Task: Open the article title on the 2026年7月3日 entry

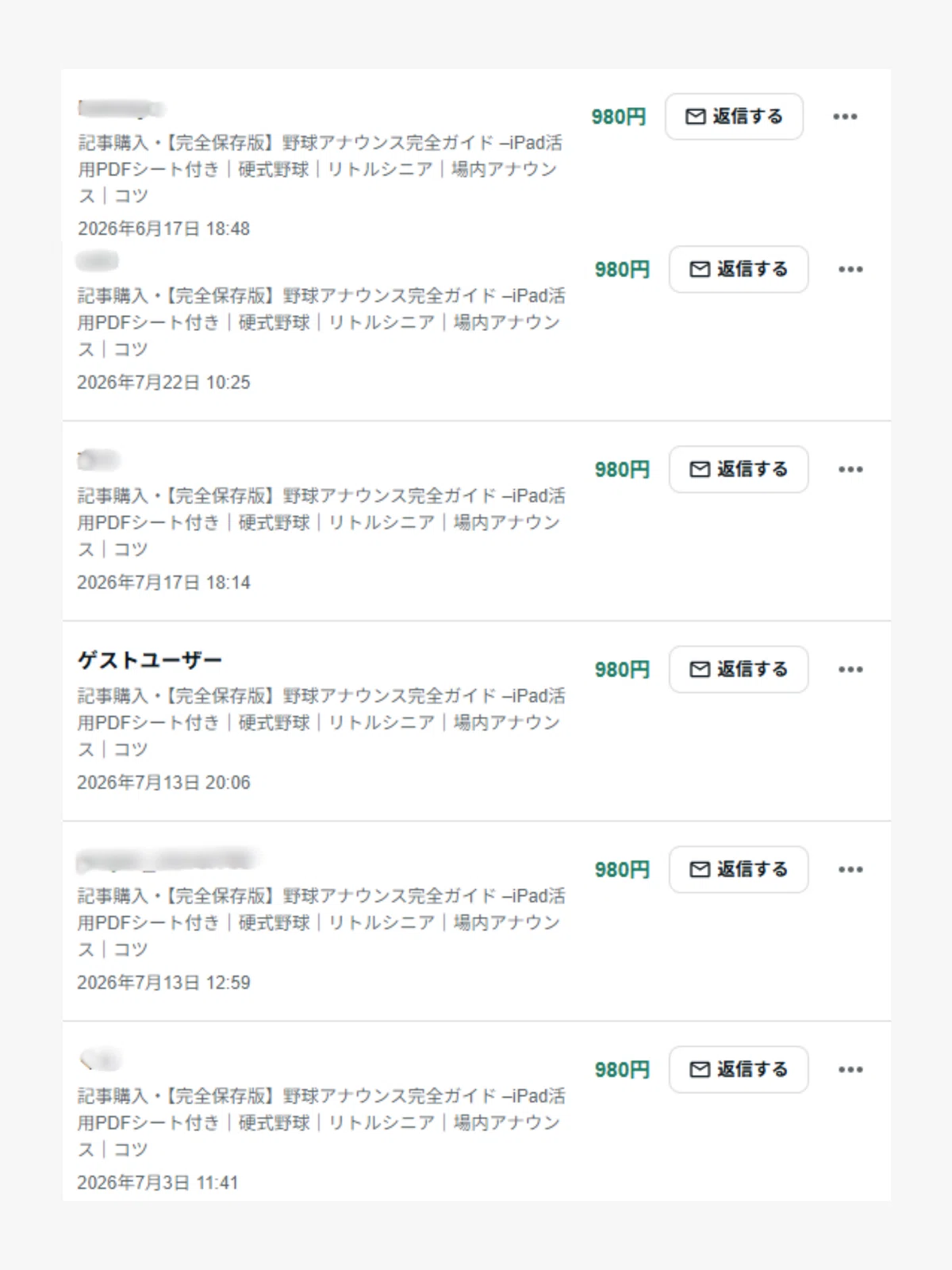Action: 321,1122
